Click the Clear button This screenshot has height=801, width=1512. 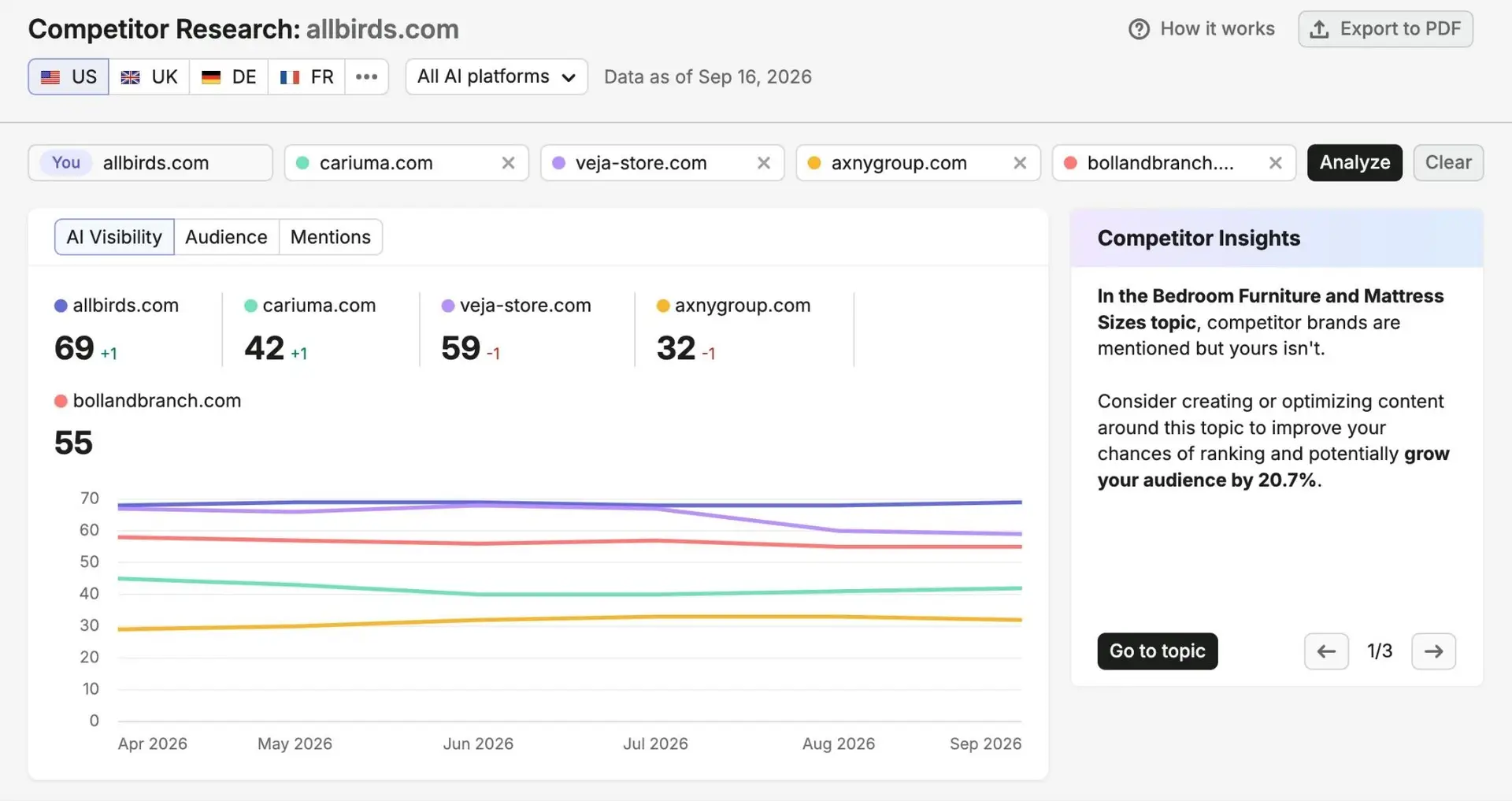[1448, 163]
